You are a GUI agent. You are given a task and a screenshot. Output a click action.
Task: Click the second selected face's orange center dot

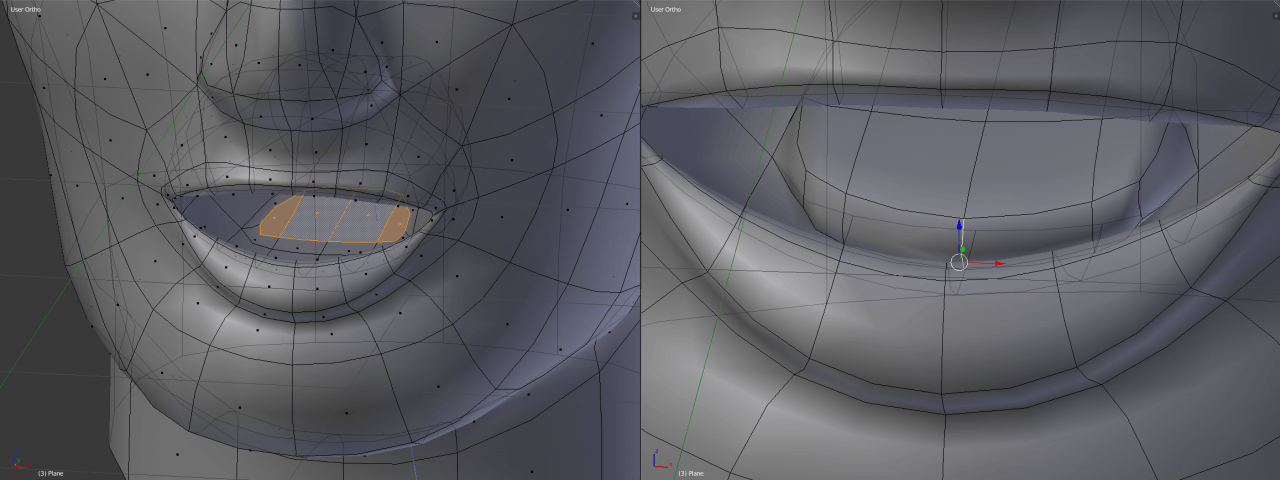tap(318, 213)
